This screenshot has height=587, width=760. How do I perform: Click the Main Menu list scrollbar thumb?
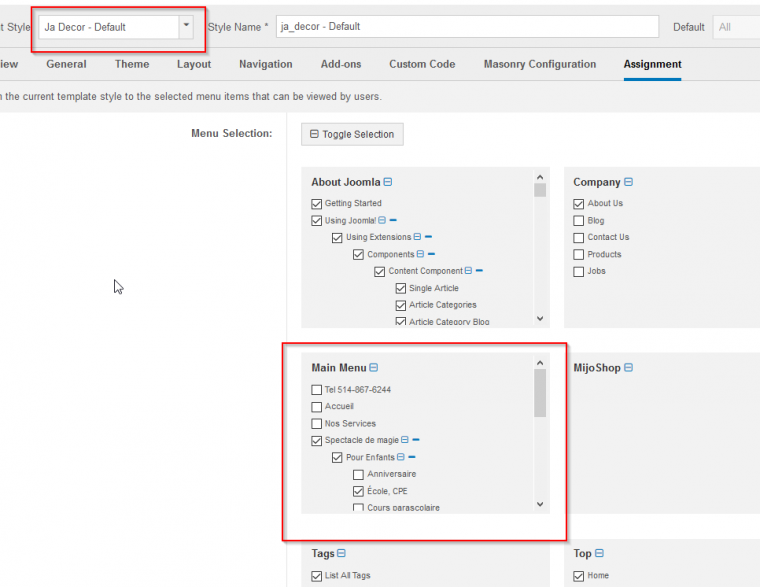540,393
